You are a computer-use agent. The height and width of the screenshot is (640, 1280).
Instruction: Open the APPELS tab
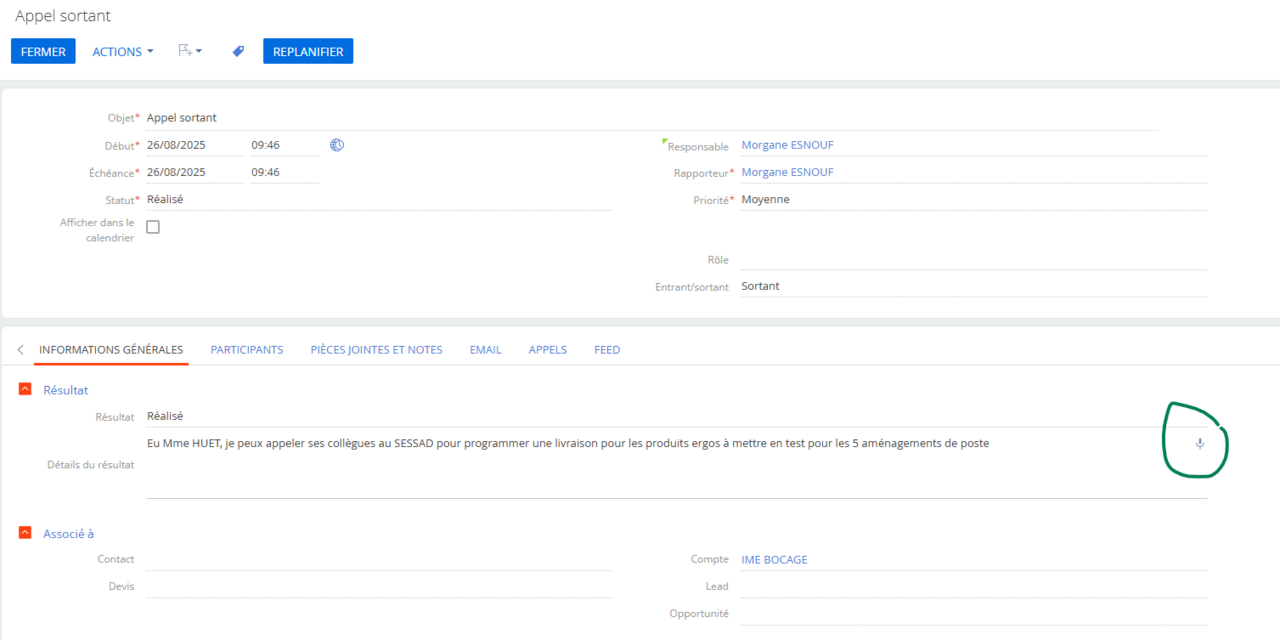tap(548, 350)
